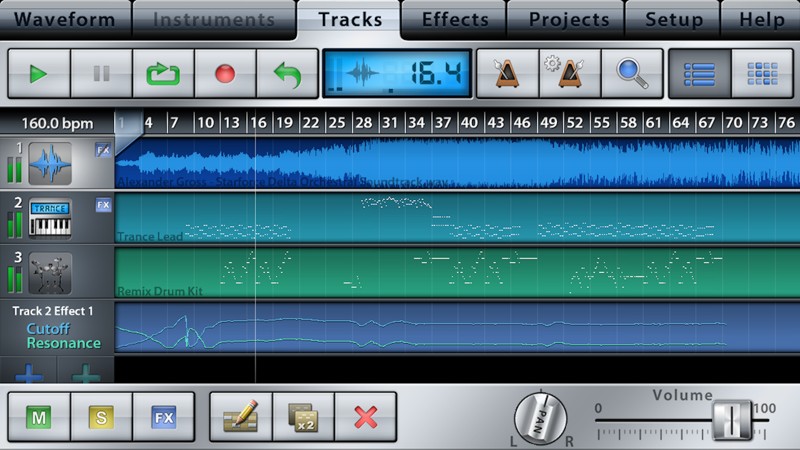The width and height of the screenshot is (800, 450).
Task: Delete track with red X button
Action: tap(365, 417)
